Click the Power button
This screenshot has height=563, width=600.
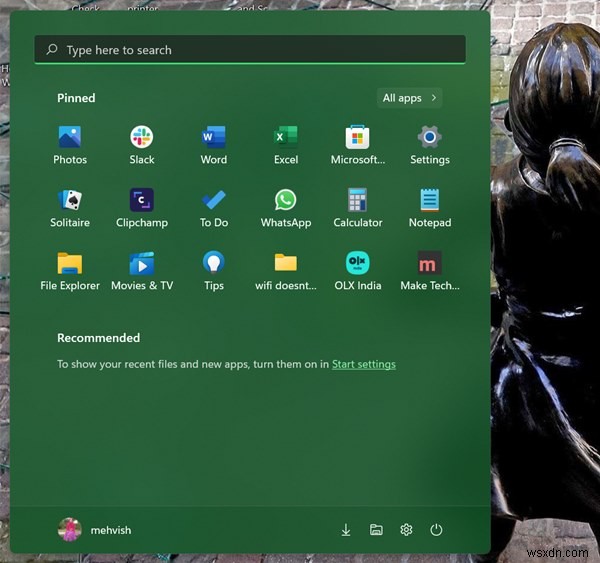(436, 530)
